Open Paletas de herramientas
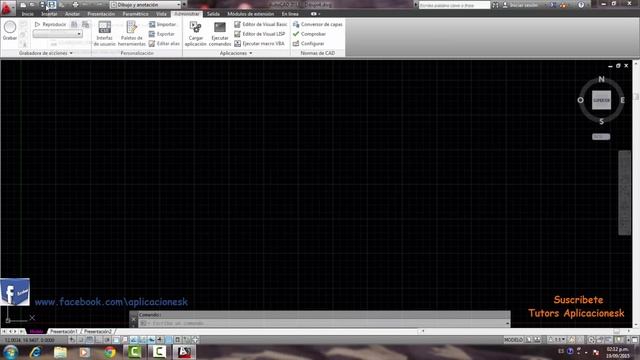 pos(131,33)
